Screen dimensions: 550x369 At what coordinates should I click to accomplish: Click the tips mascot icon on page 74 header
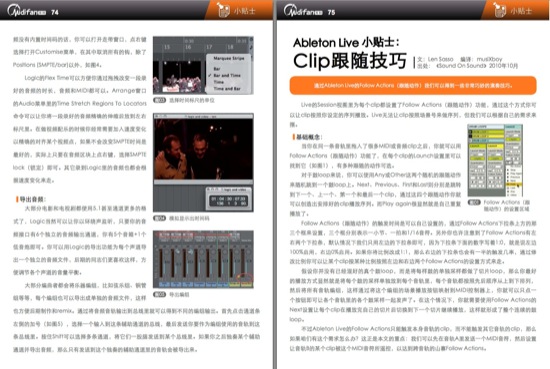point(222,9)
